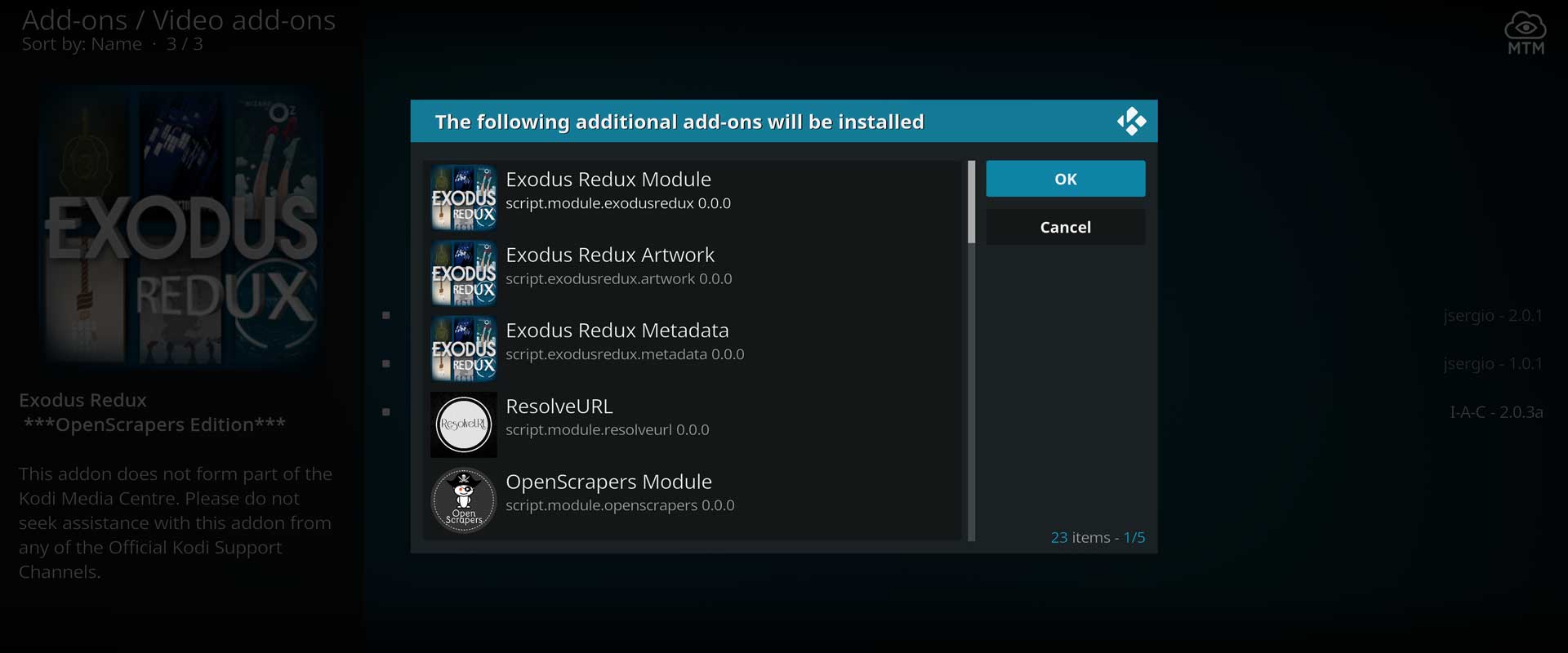Click the Exodus Redux Metadata icon
1568x653 pixels.
tap(463, 349)
